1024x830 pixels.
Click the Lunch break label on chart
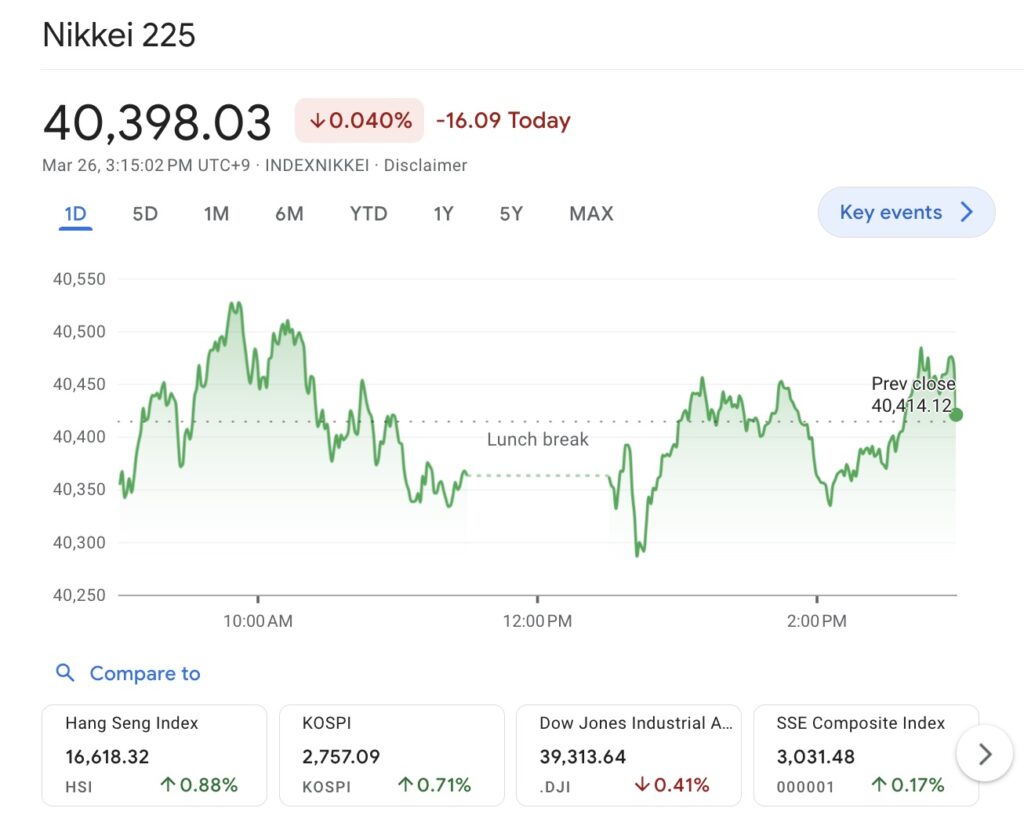pyautogui.click(x=537, y=439)
